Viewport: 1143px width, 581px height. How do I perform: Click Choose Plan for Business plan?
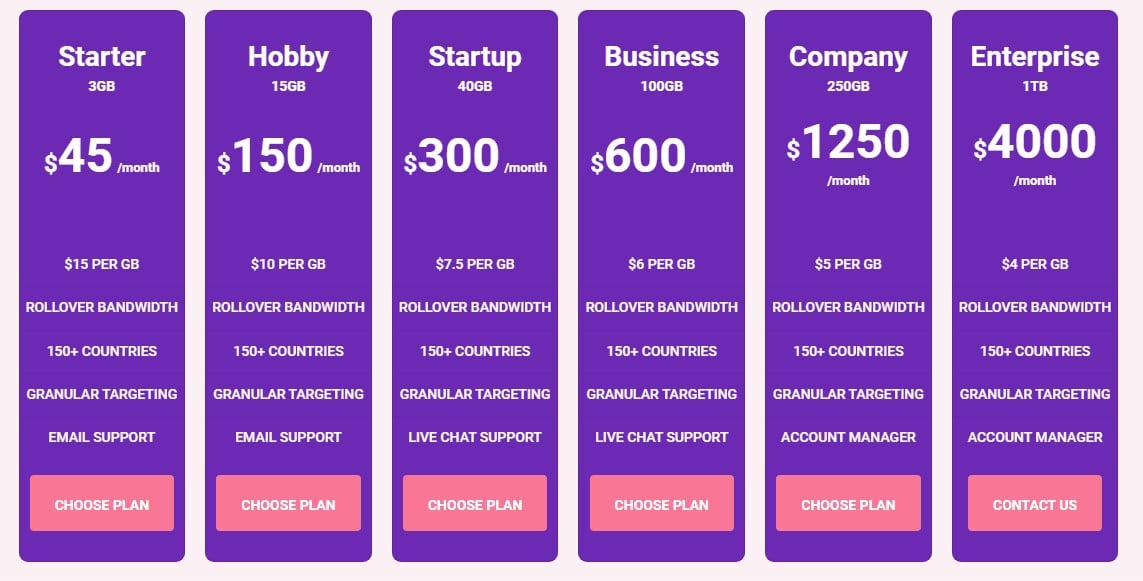tap(662, 503)
